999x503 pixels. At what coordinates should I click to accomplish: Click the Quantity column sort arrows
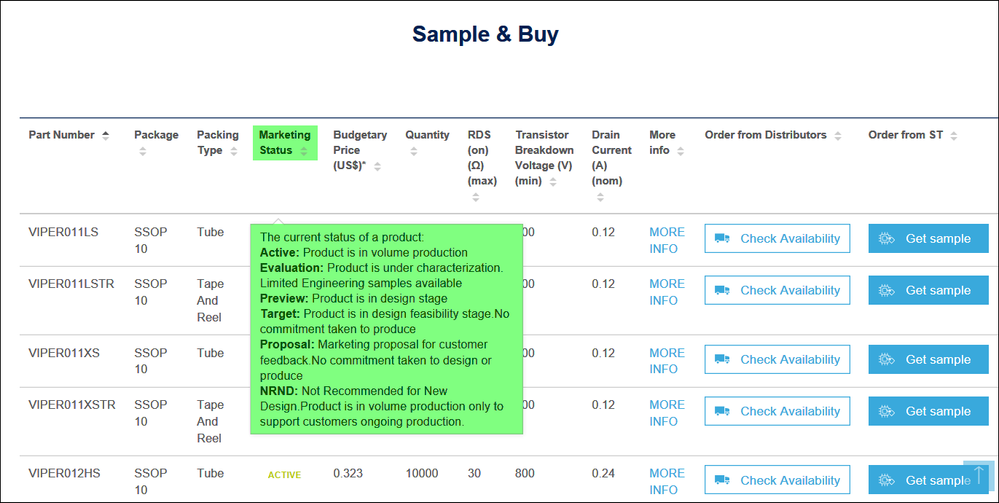[413, 151]
